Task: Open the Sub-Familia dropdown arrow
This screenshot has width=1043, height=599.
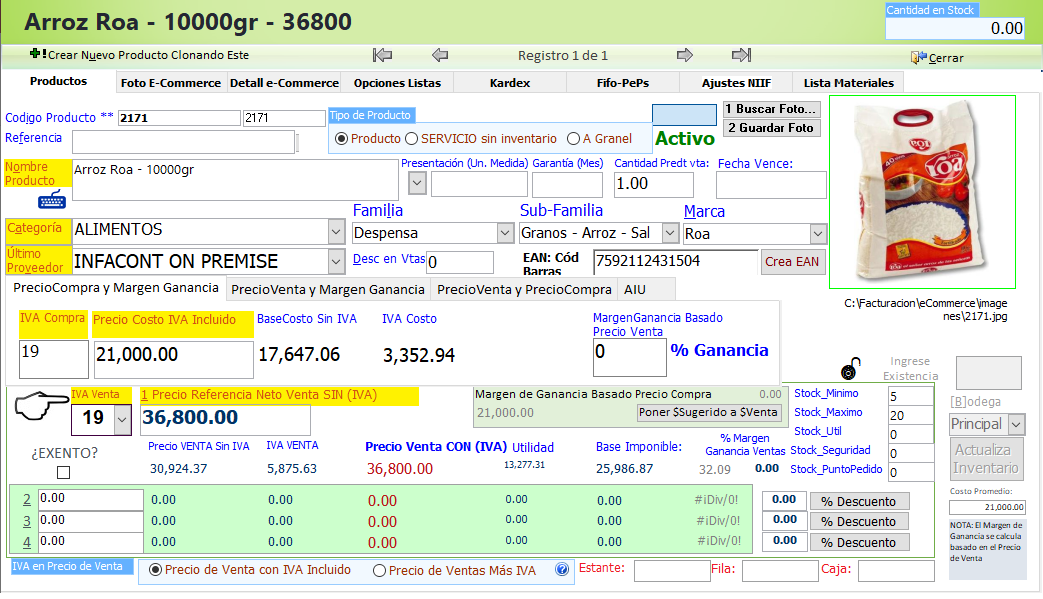Action: pos(670,233)
